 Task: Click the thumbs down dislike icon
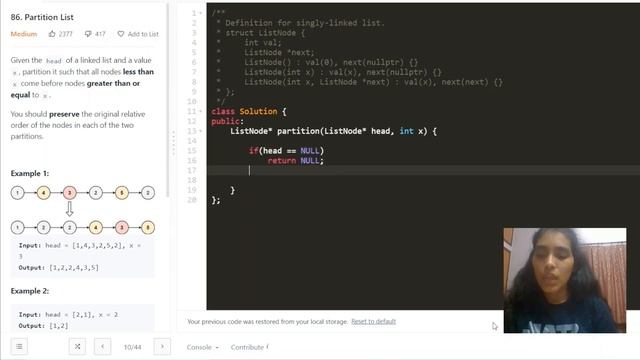pyautogui.click(x=88, y=34)
